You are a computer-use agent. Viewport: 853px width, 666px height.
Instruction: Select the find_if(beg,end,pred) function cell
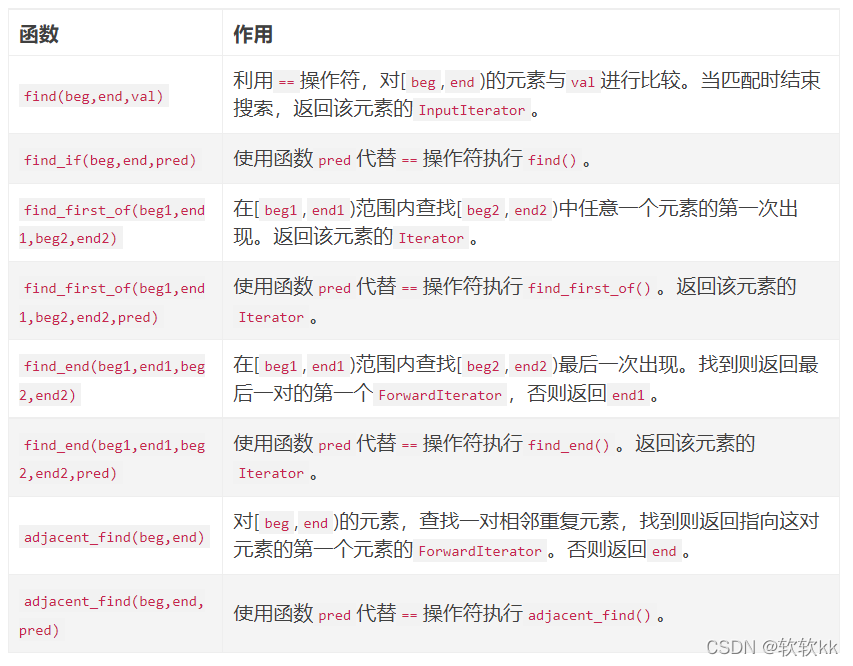[x=110, y=161]
